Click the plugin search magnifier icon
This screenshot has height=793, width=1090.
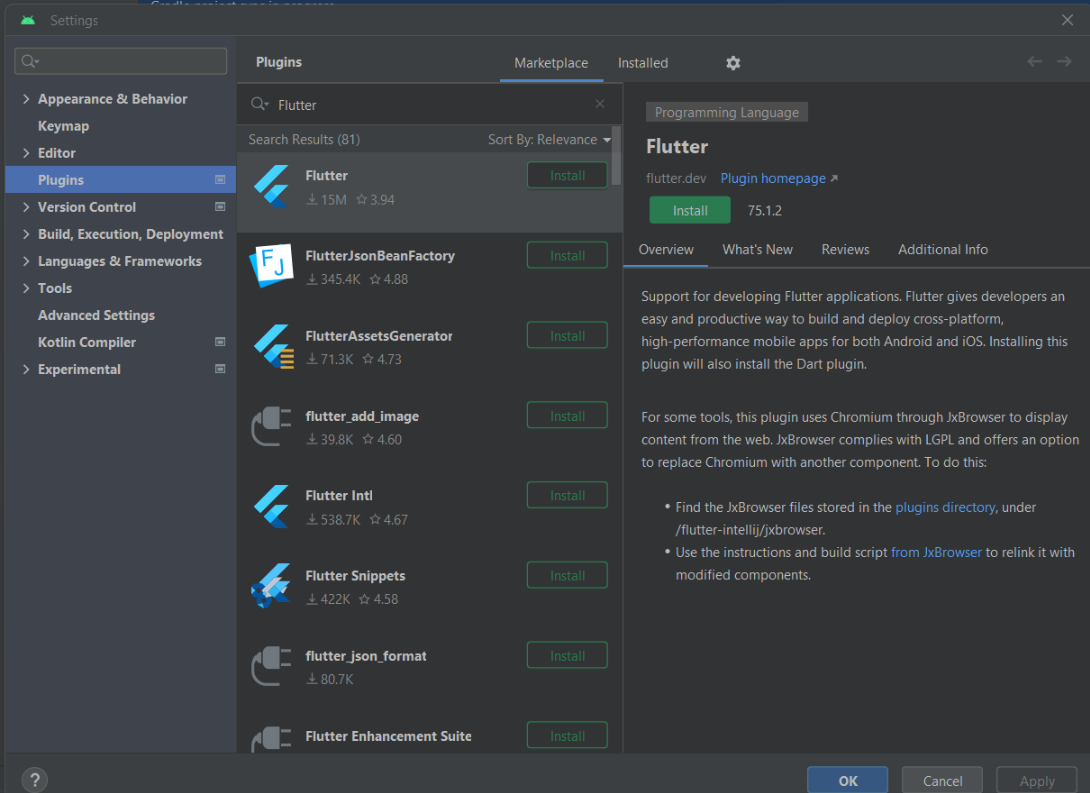[259, 104]
